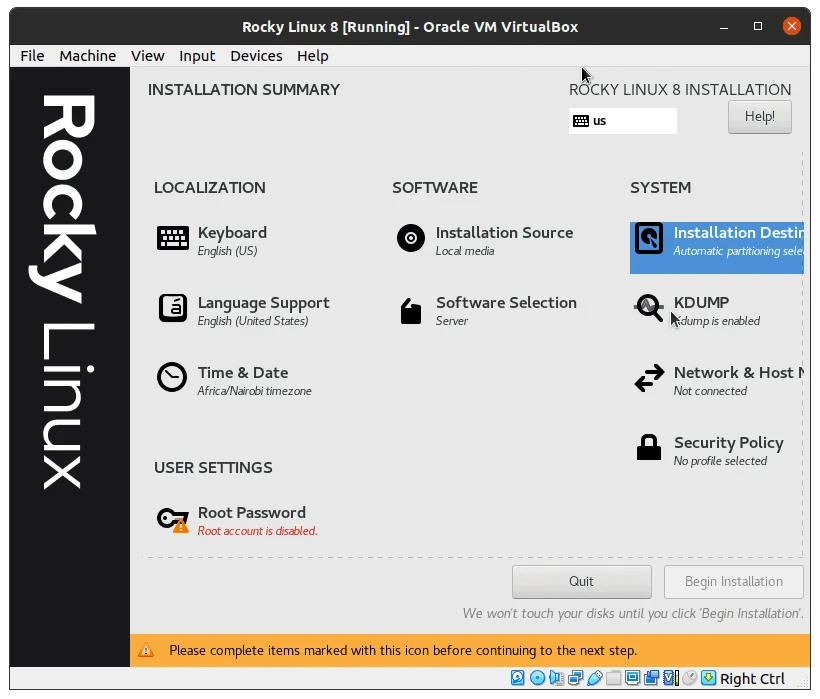Configure KDUMP via the magnifier icon

(x=649, y=308)
